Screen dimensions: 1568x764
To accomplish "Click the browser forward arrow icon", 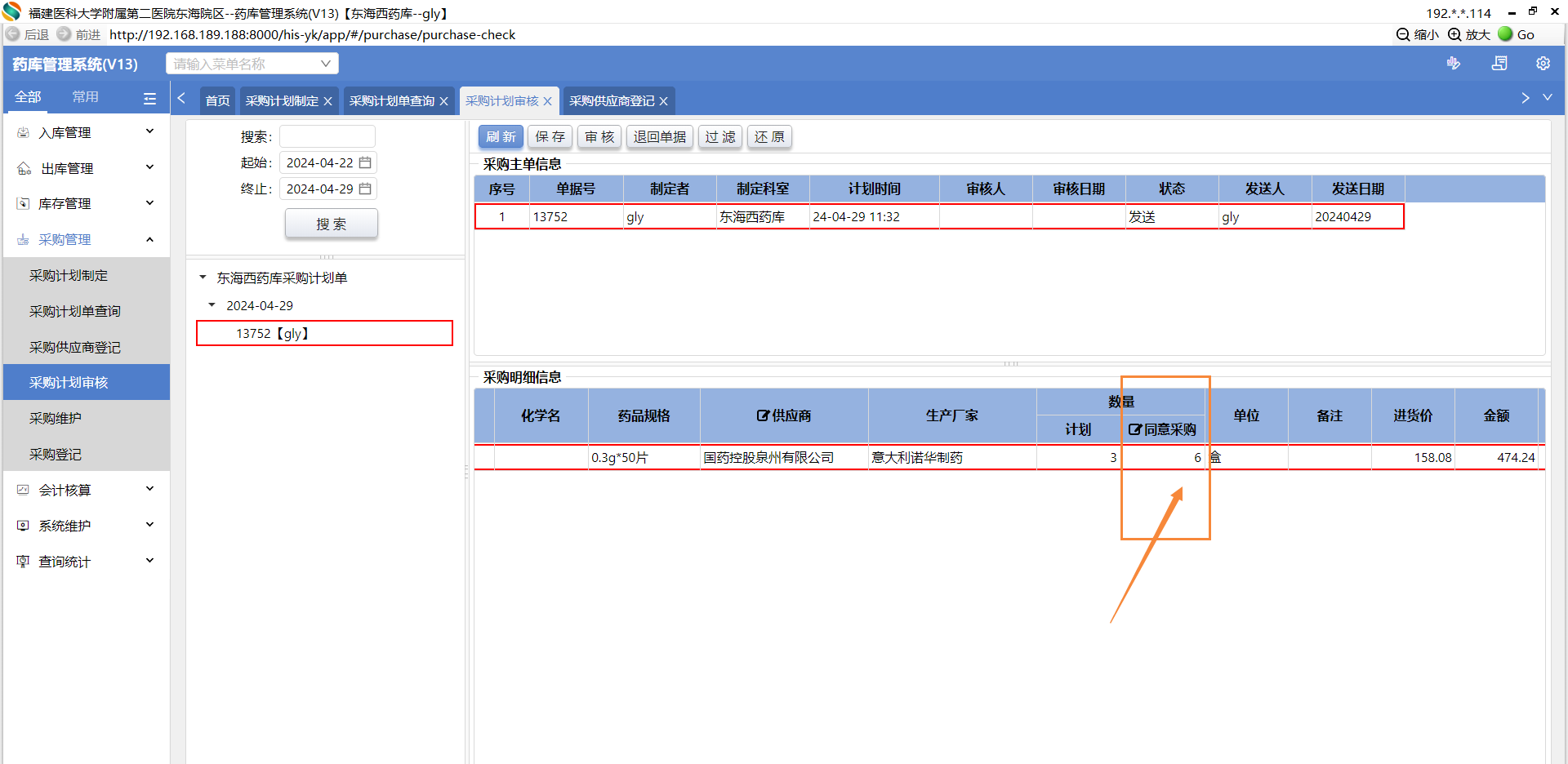I will coord(64,34).
